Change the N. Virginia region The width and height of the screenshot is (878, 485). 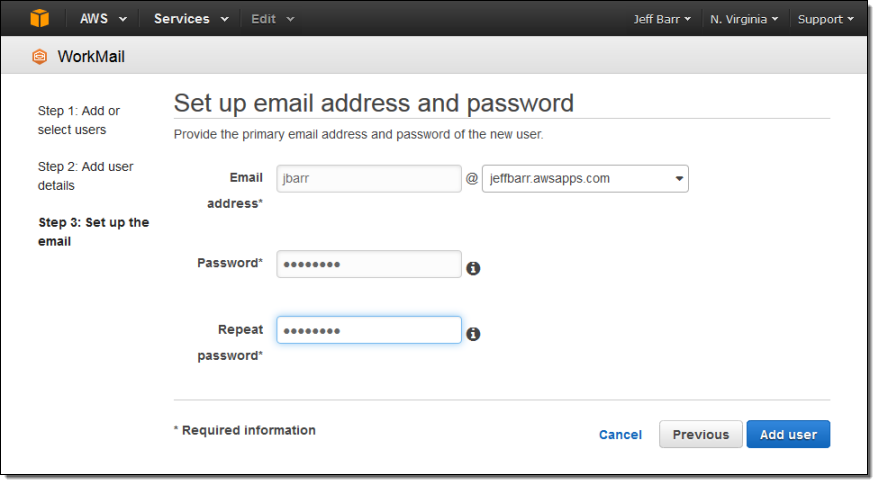pos(745,19)
